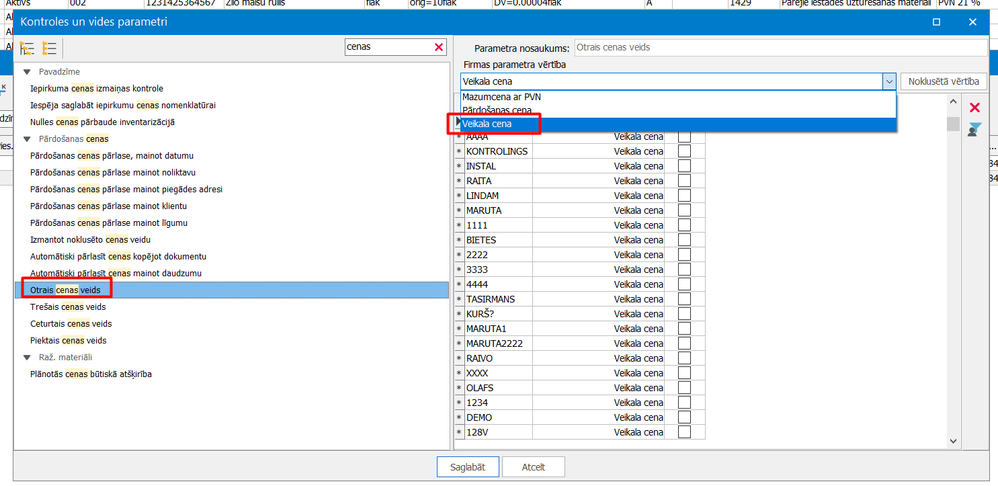Viewport: 998px width, 486px height.
Task: Click user name cell KURŠ?
Action: pyautogui.click(x=498, y=314)
